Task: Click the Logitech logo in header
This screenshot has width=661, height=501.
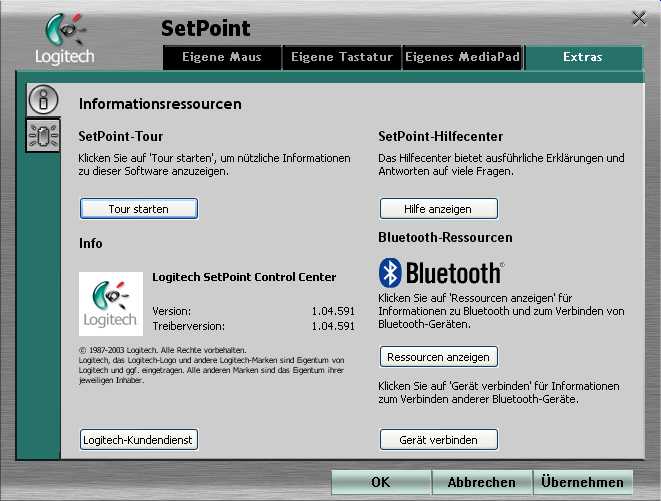Action: 64,39
